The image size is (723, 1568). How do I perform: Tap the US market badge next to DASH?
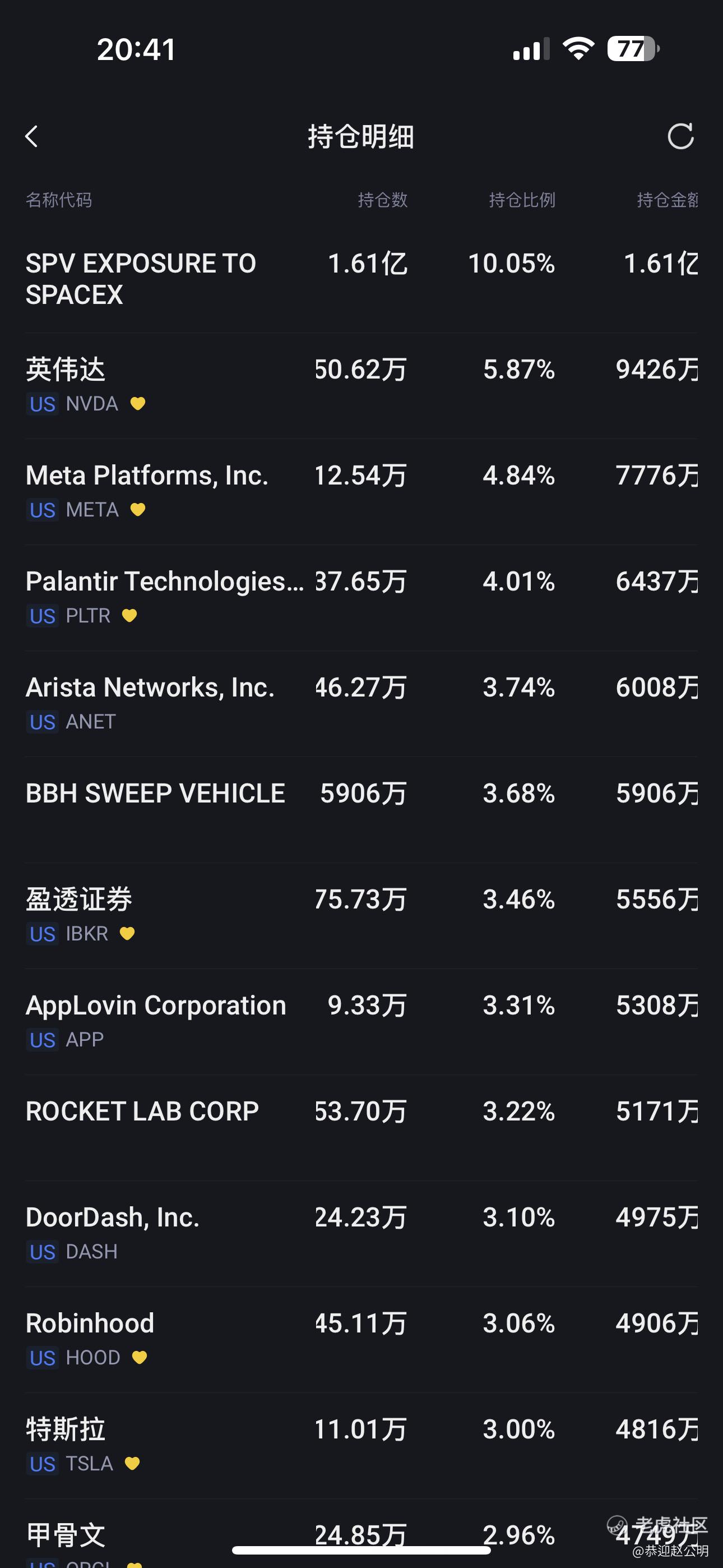43,1252
